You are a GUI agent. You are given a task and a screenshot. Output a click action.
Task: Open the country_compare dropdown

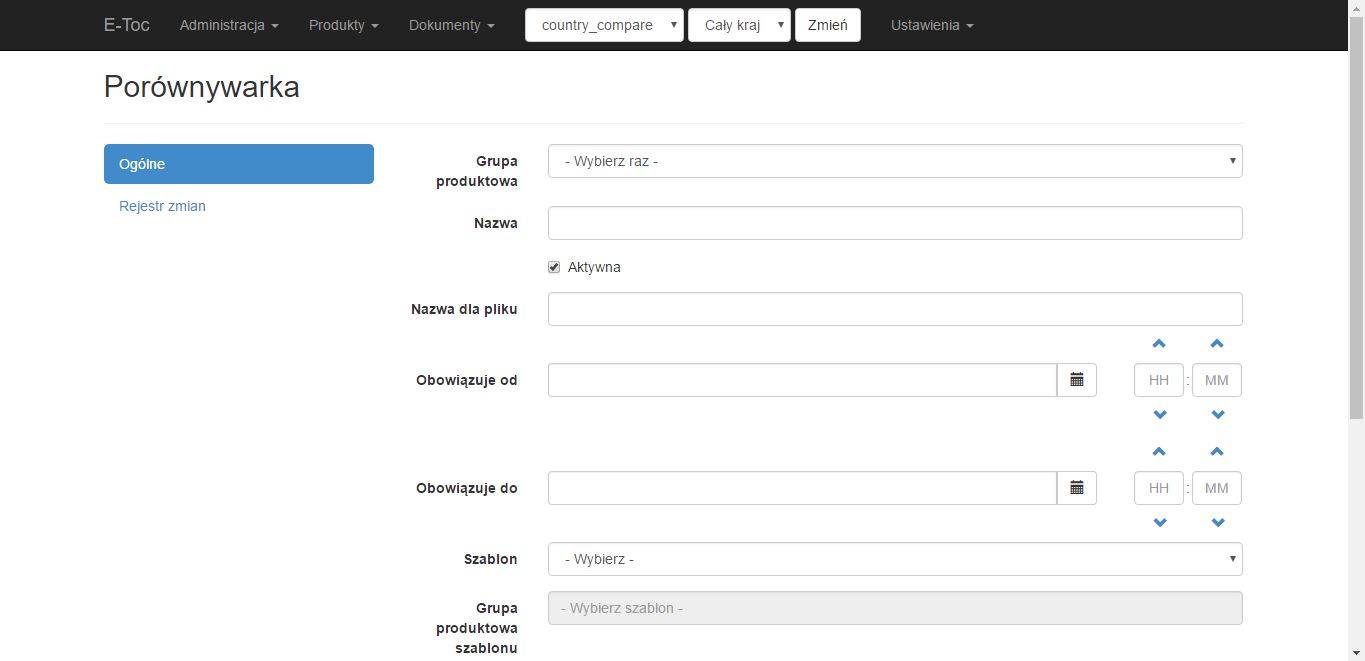pos(604,25)
